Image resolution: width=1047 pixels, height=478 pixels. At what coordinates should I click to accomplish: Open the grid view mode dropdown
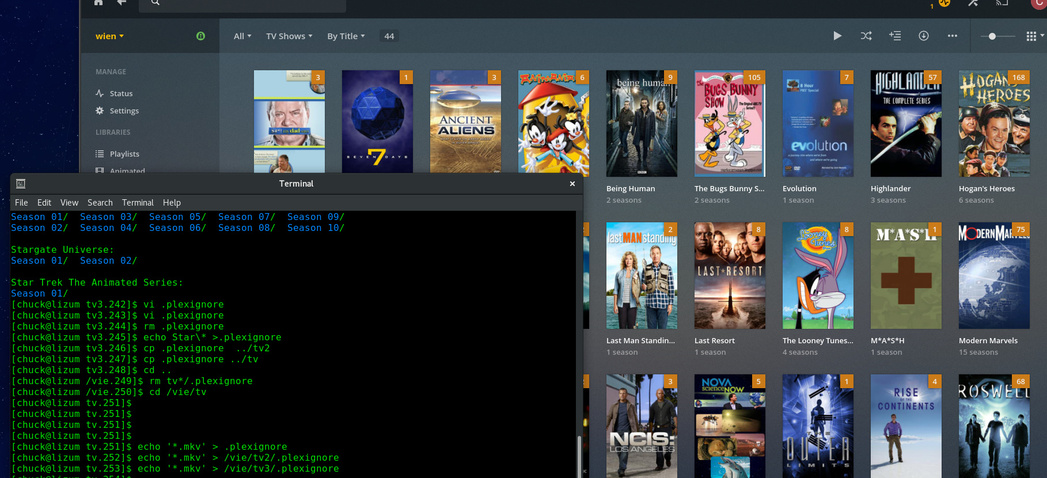tap(1035, 36)
